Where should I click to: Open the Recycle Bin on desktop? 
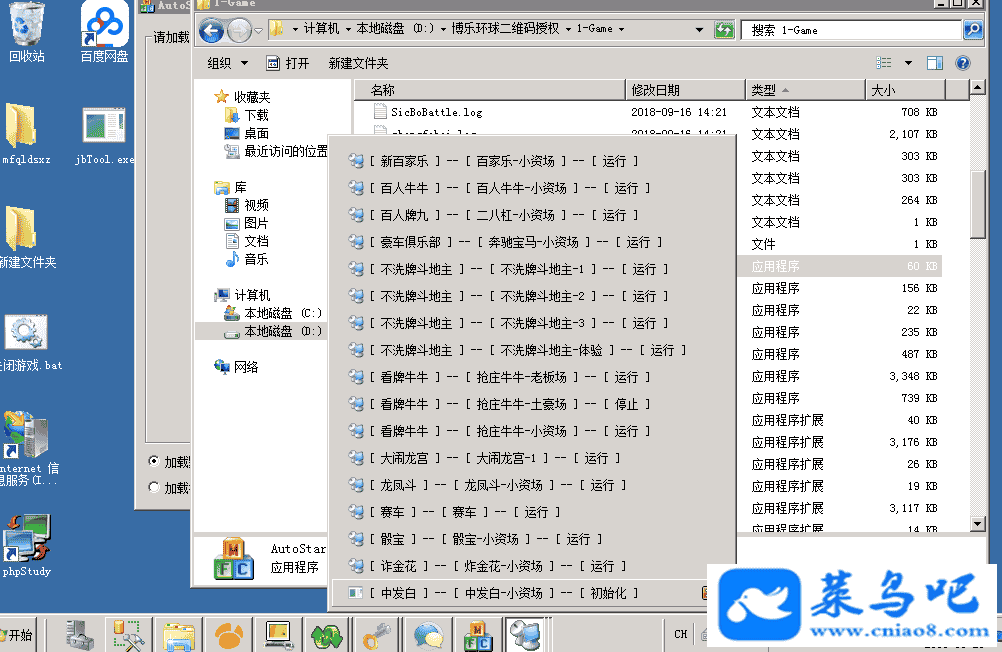(27, 30)
